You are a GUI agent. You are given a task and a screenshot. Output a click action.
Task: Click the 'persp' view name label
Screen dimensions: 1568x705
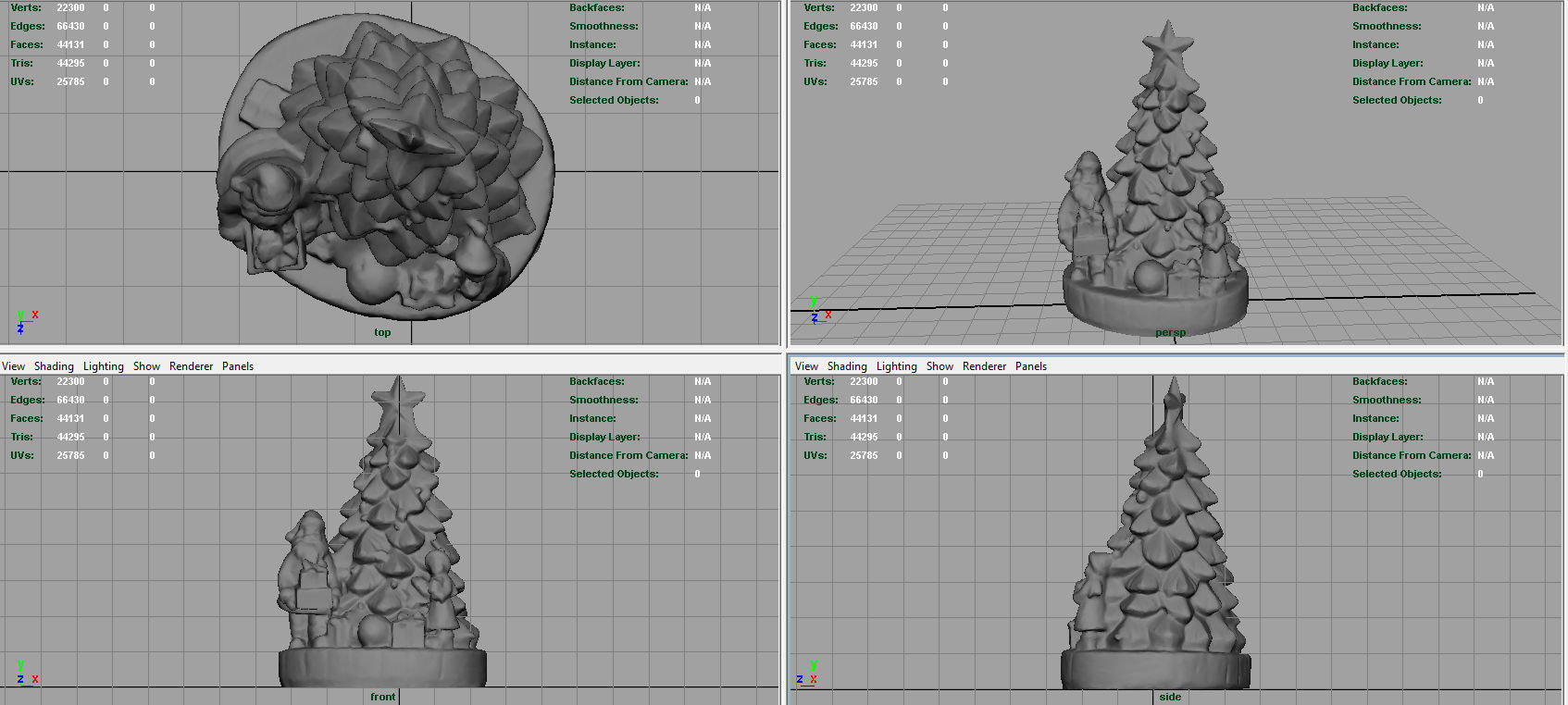pyautogui.click(x=1170, y=332)
